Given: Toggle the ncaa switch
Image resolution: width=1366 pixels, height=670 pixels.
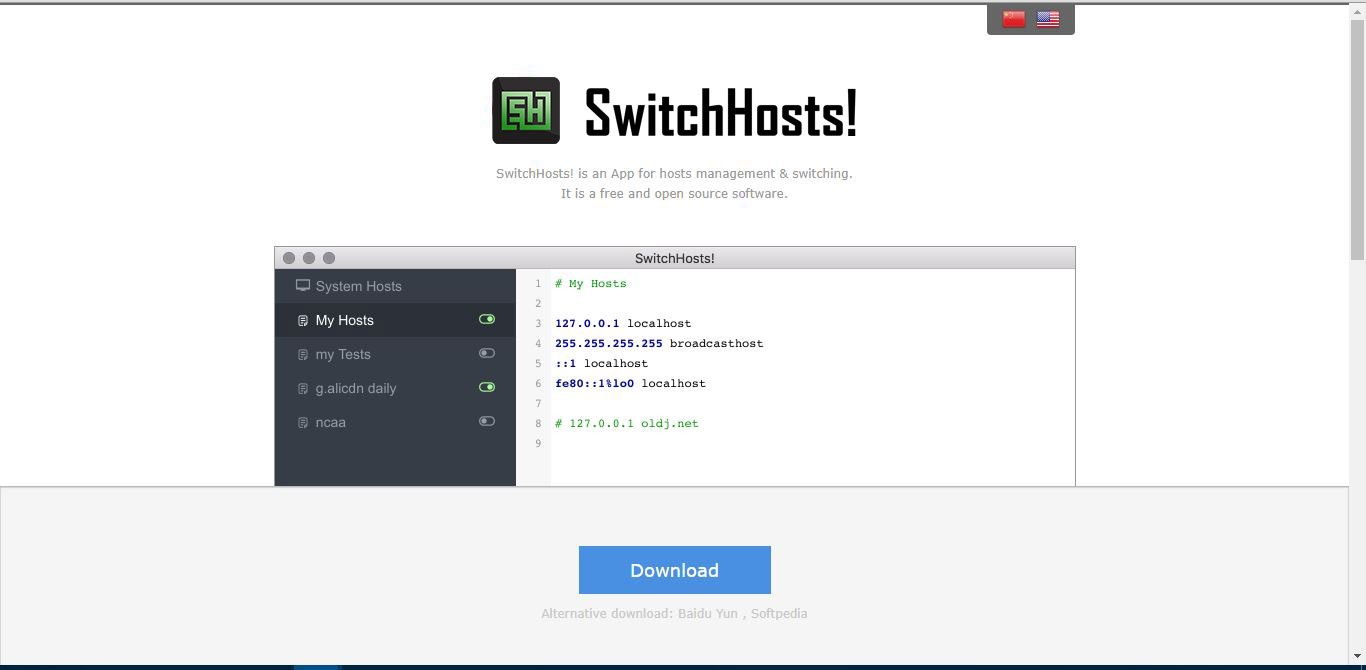Looking at the screenshot, I should click(x=487, y=421).
